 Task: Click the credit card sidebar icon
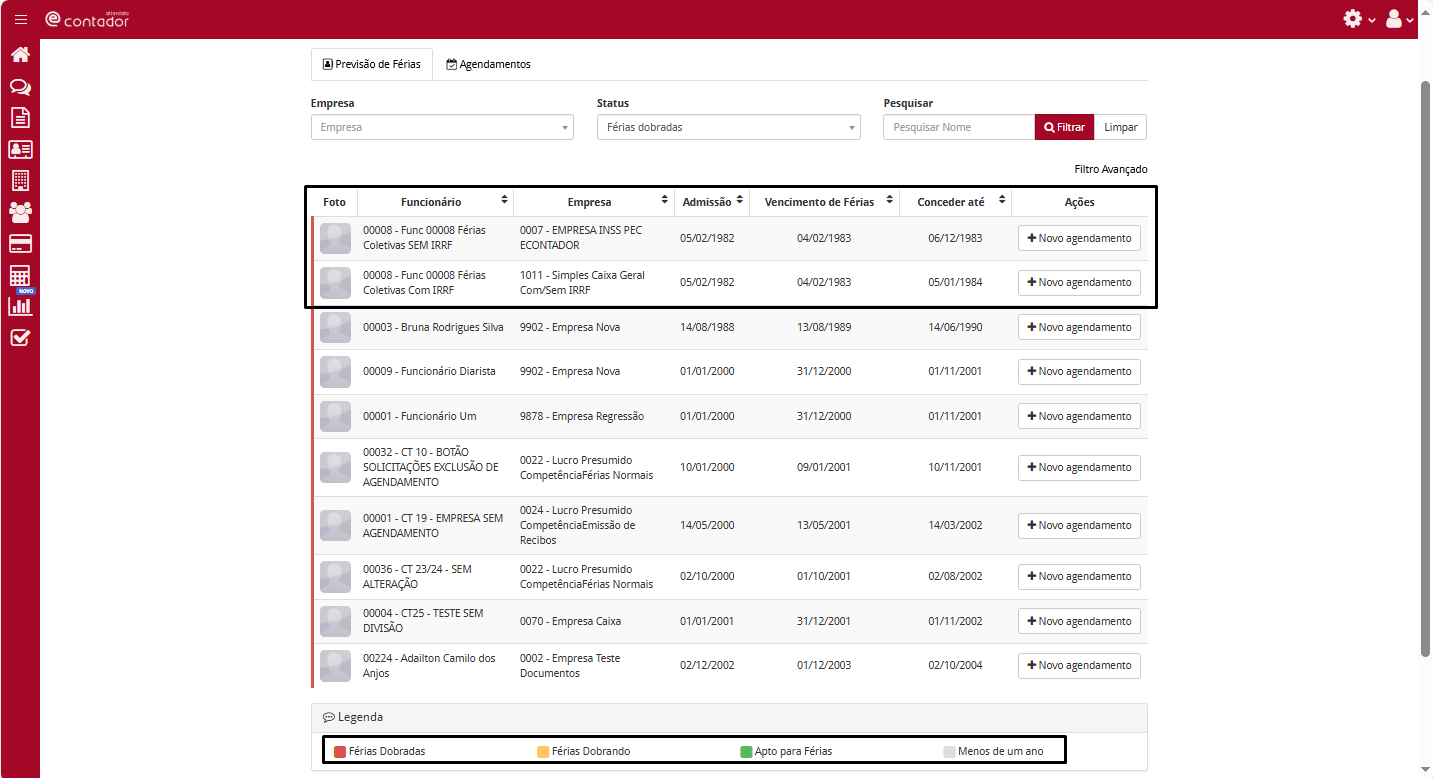20,244
